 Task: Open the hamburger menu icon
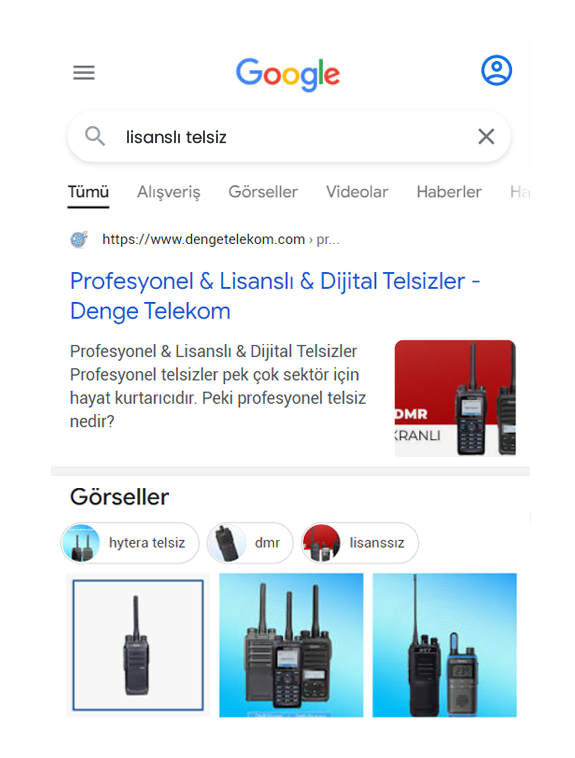click(x=84, y=73)
